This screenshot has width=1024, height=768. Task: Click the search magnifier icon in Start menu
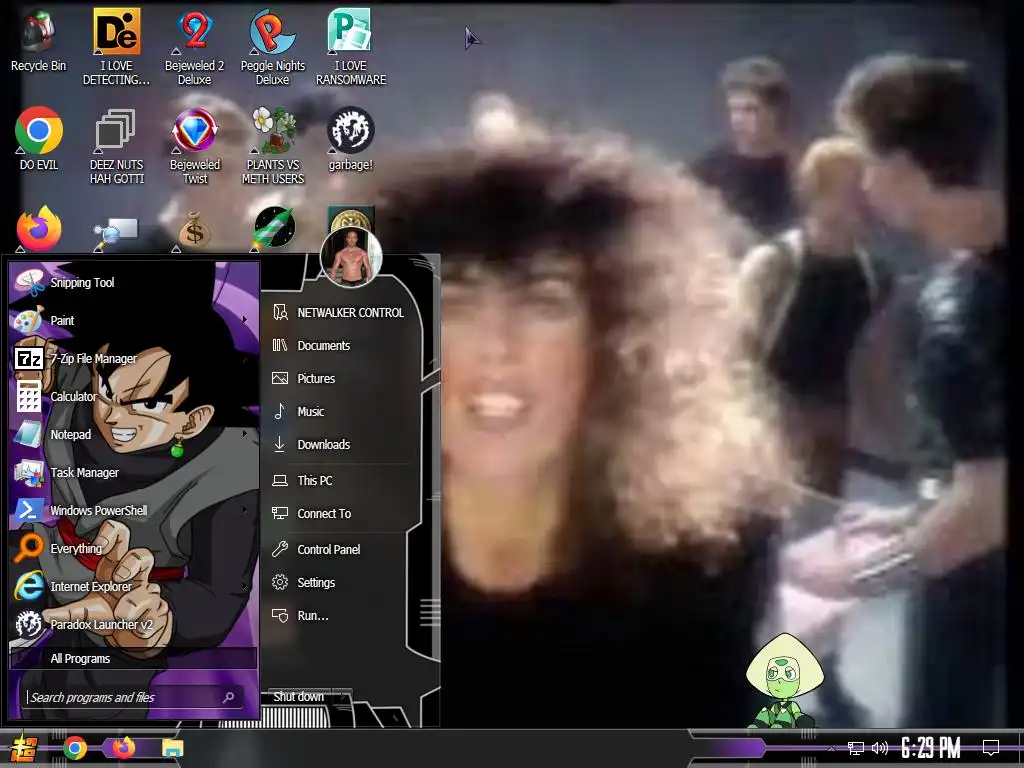pos(229,697)
